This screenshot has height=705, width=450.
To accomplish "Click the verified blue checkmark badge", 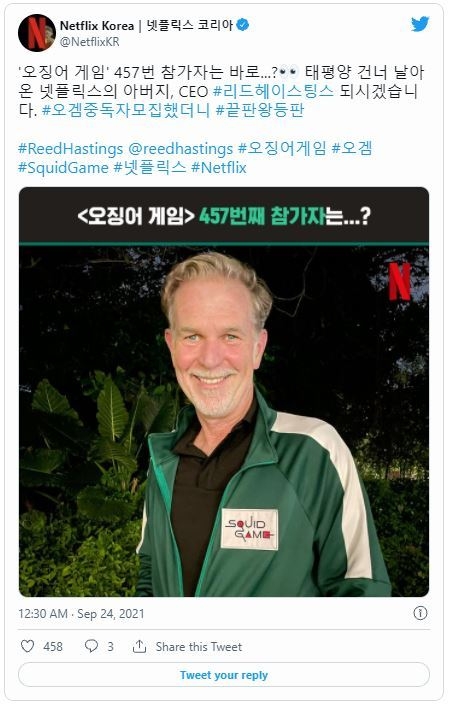I will (x=243, y=25).
